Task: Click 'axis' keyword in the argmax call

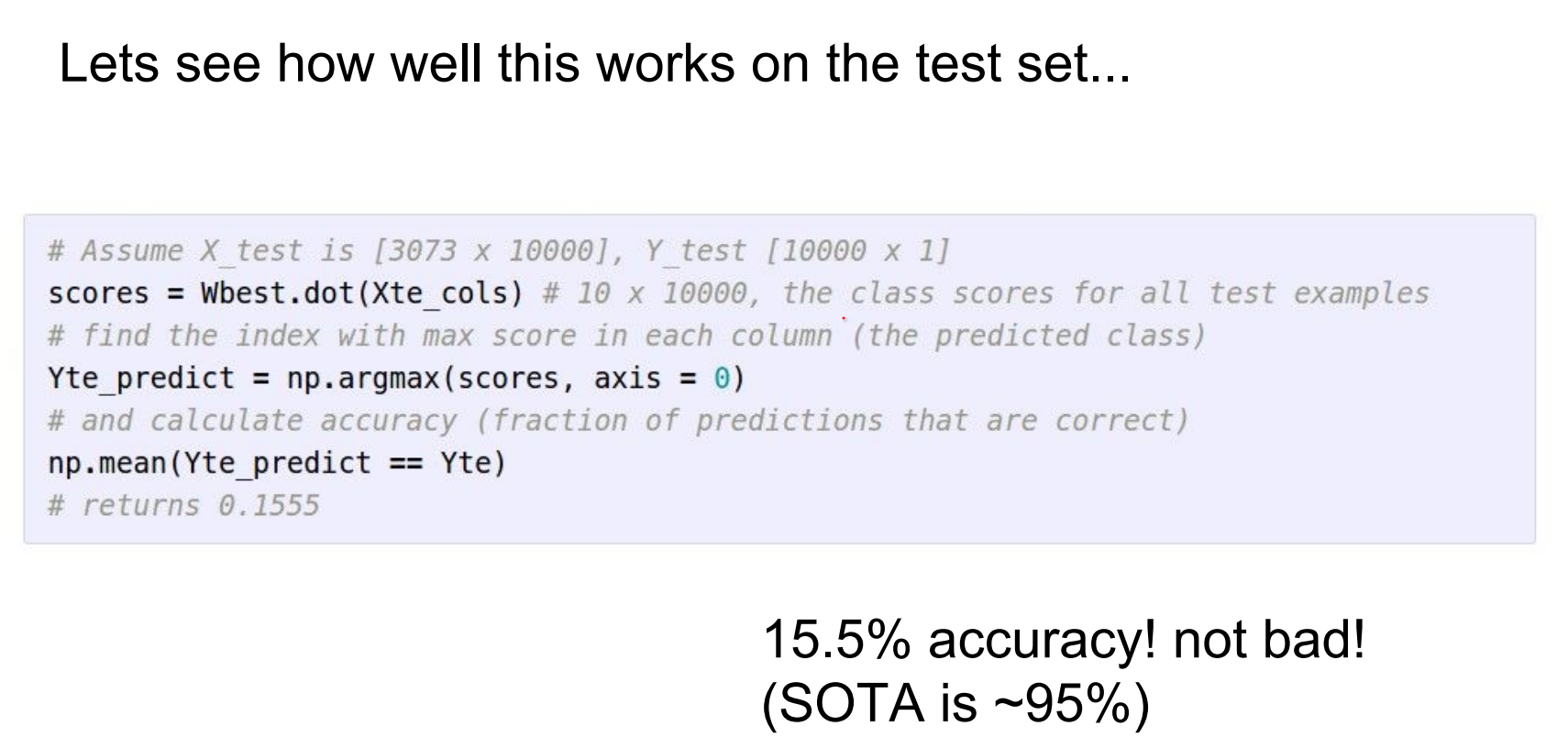Action: tap(627, 378)
